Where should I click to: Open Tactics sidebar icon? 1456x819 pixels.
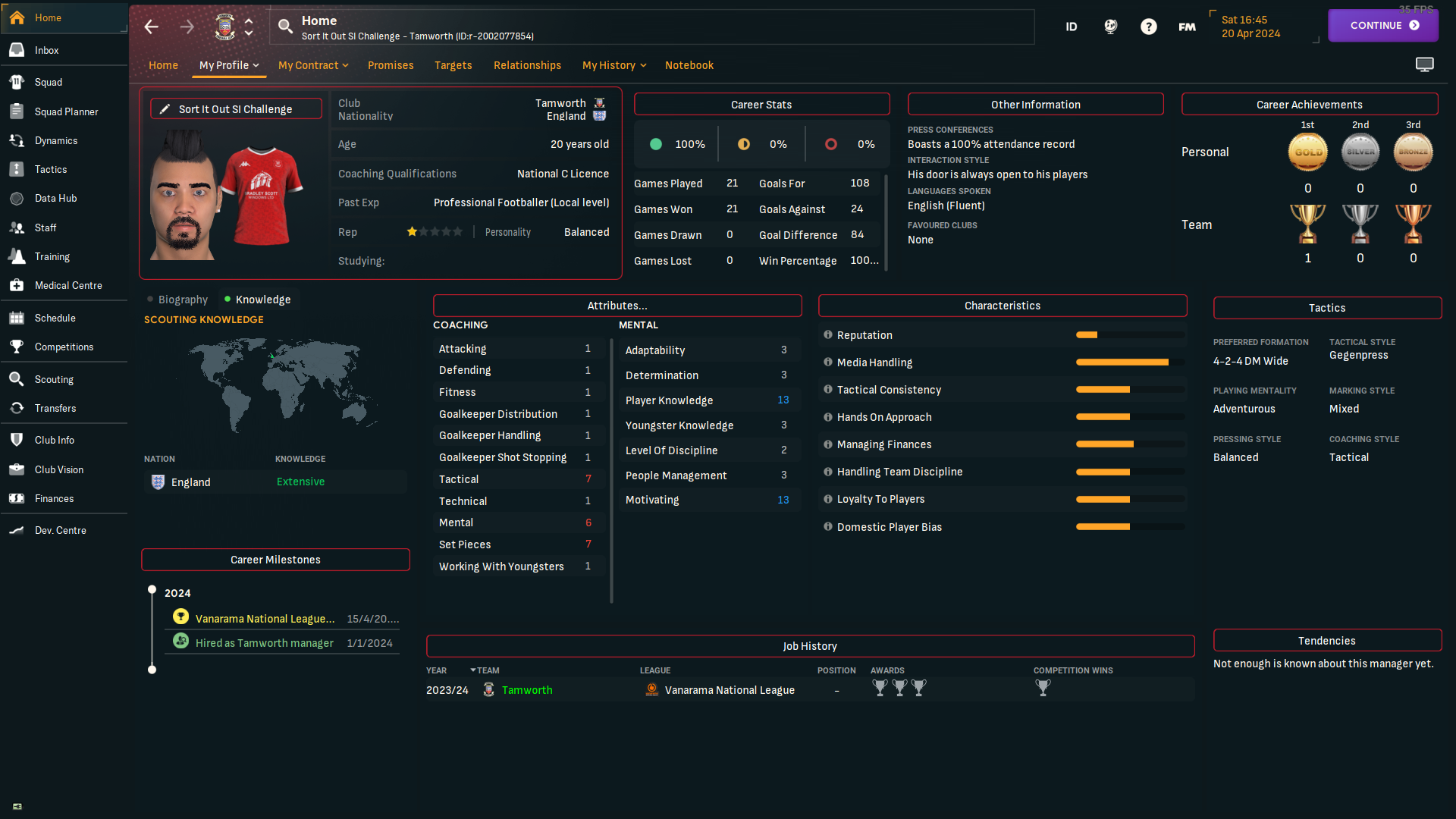(x=17, y=169)
